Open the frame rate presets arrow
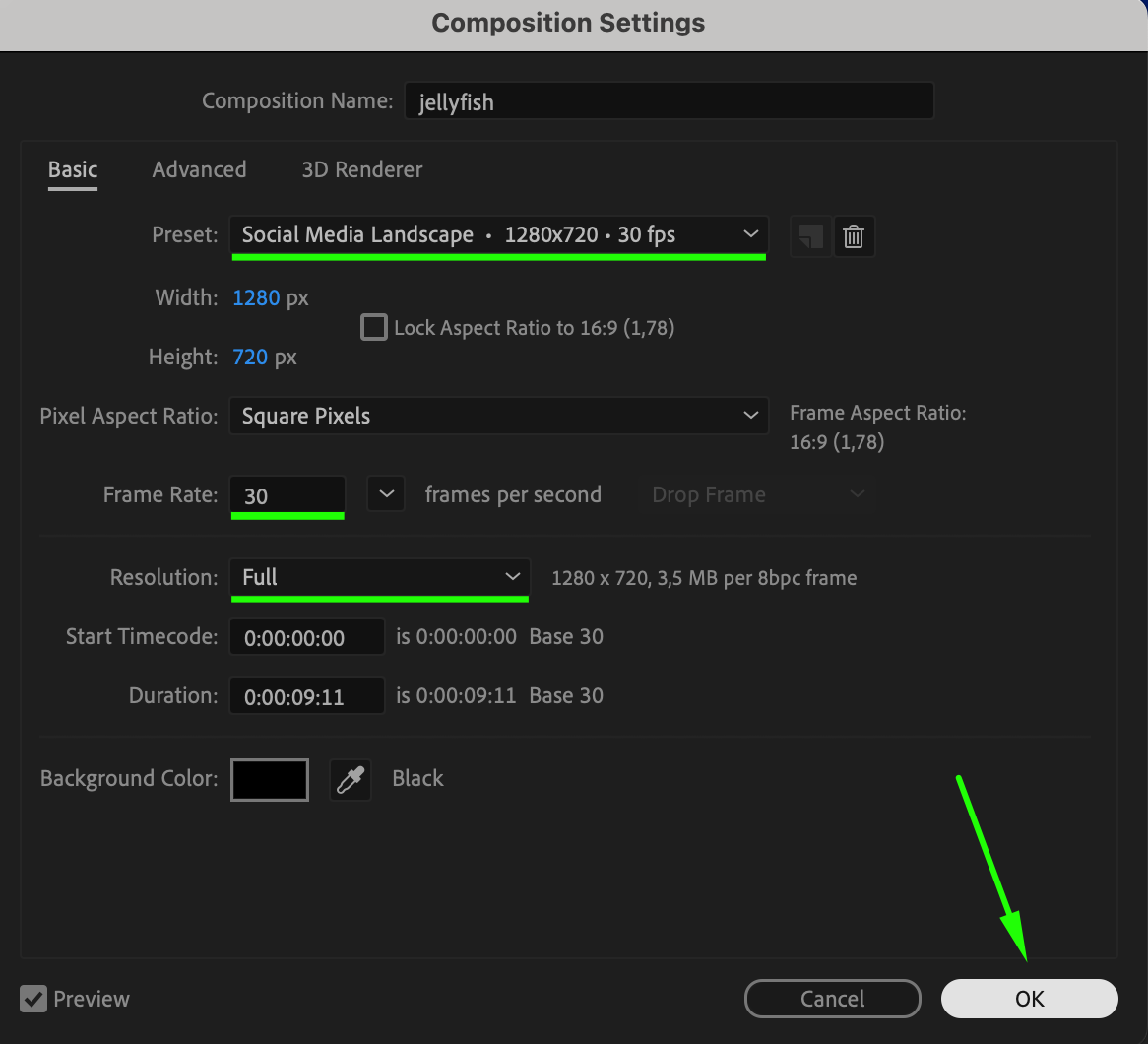1148x1044 pixels. pyautogui.click(x=386, y=494)
